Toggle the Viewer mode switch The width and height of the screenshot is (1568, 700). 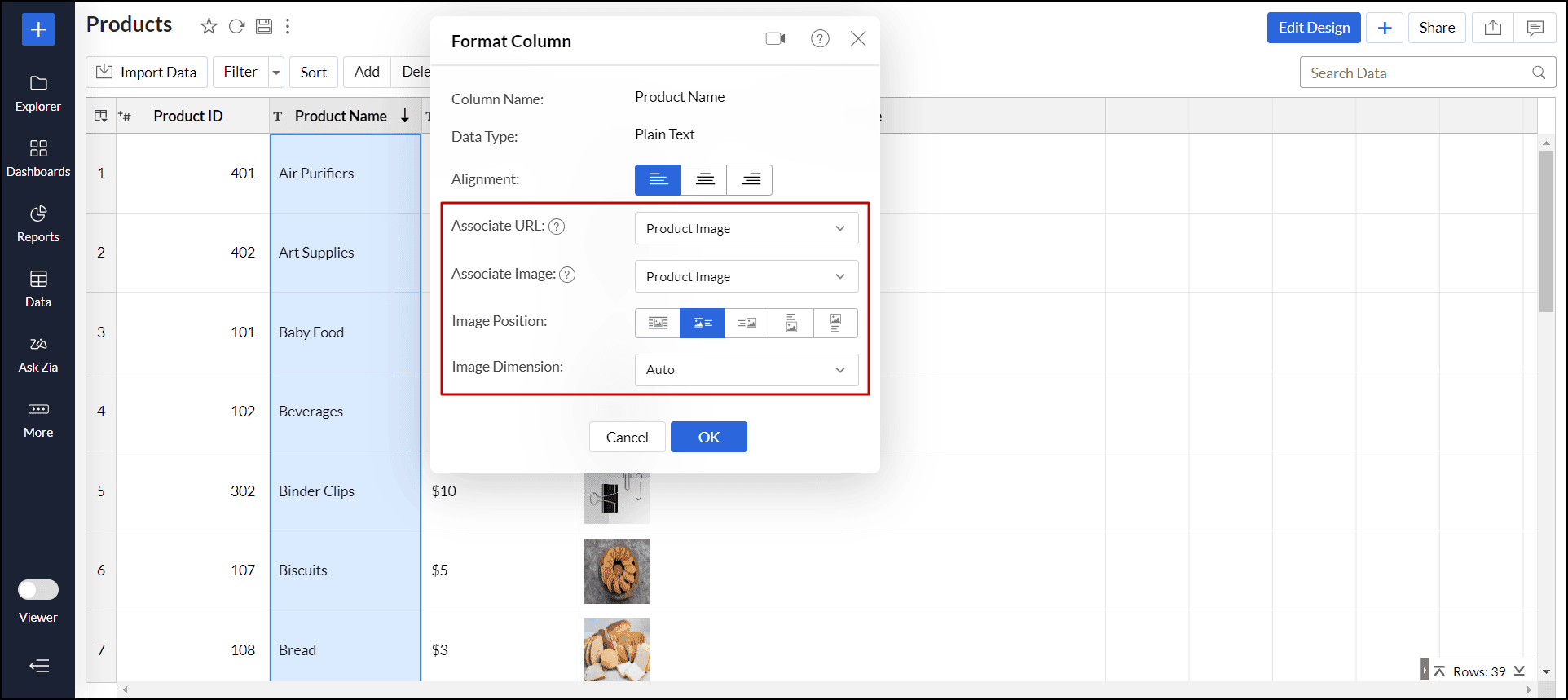38,589
